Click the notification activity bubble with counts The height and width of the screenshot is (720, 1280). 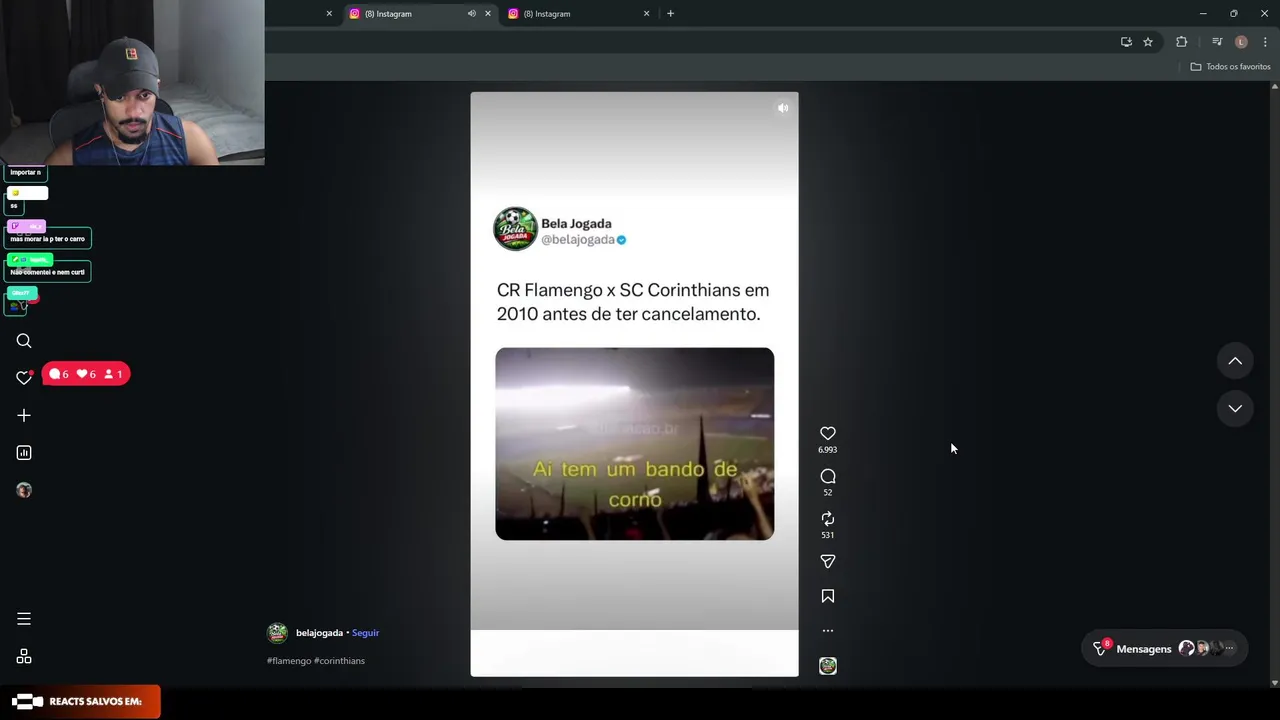(86, 374)
